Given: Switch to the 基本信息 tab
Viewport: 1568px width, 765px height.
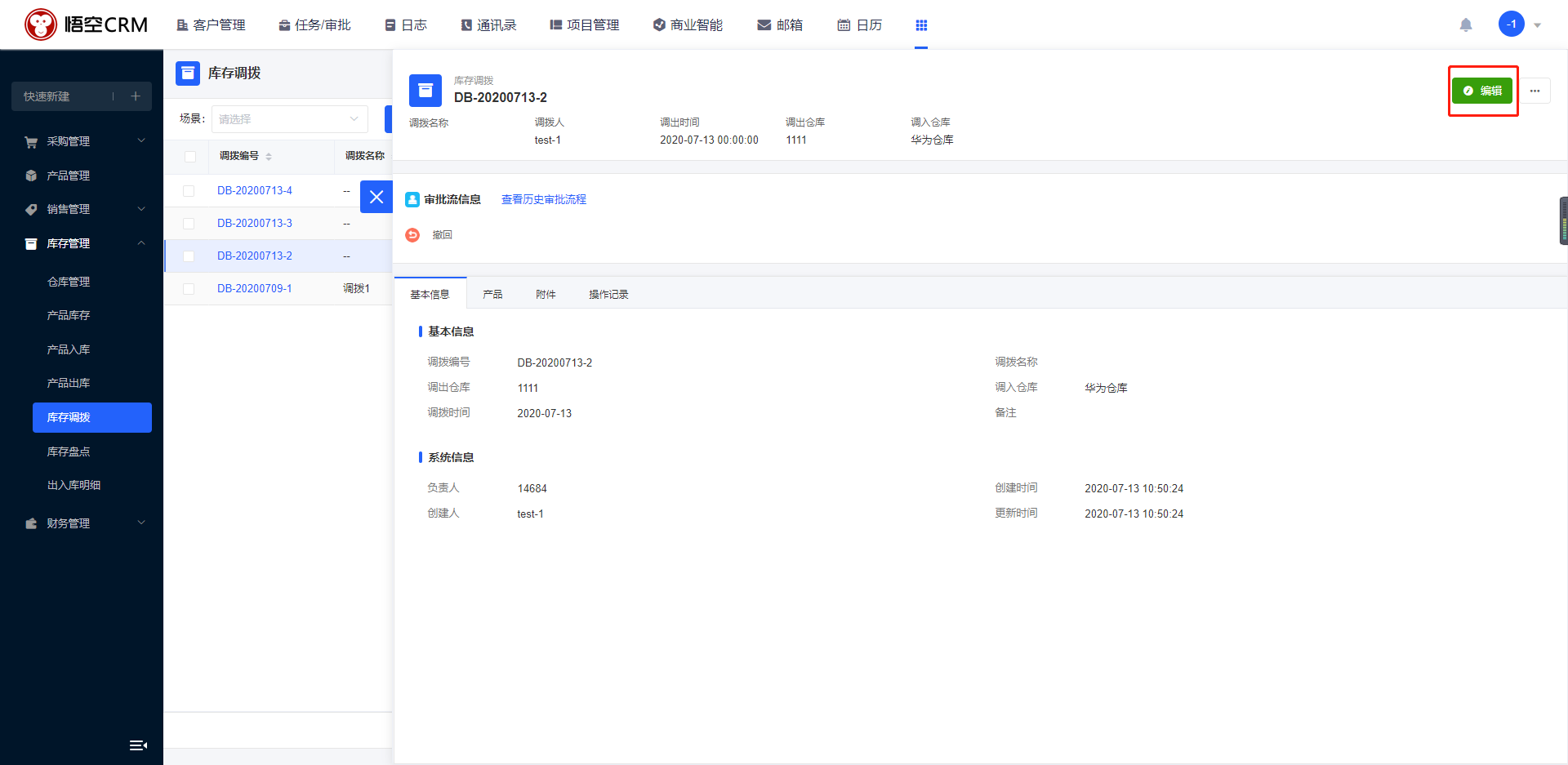Looking at the screenshot, I should pos(430,294).
